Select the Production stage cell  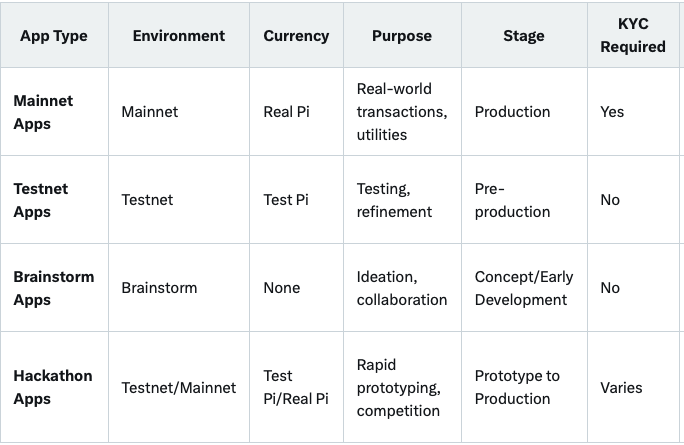(512, 112)
